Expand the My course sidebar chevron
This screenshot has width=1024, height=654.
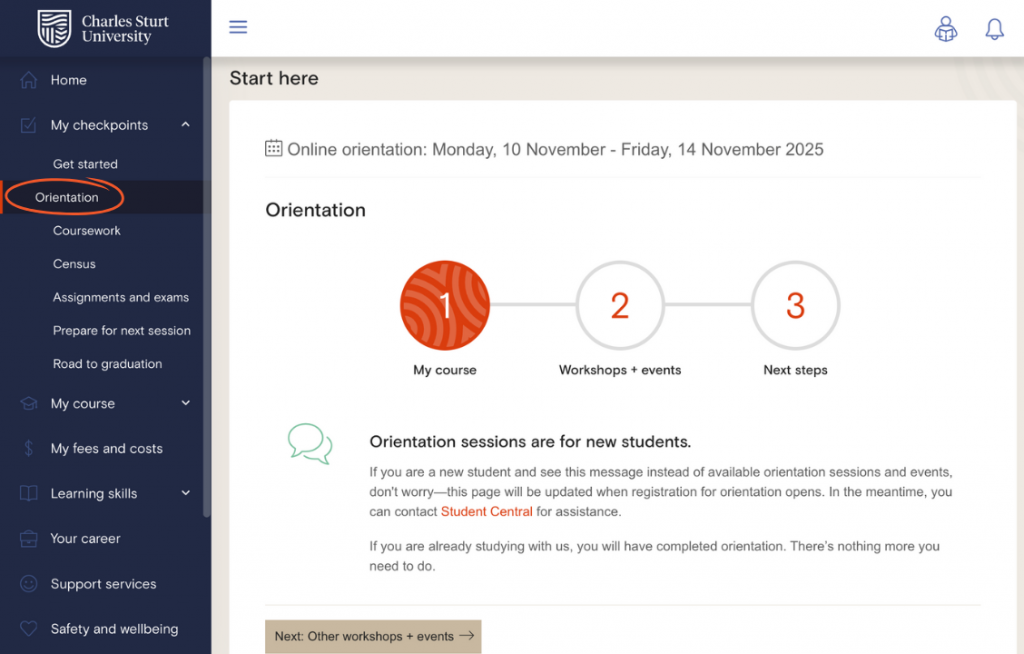tap(185, 404)
